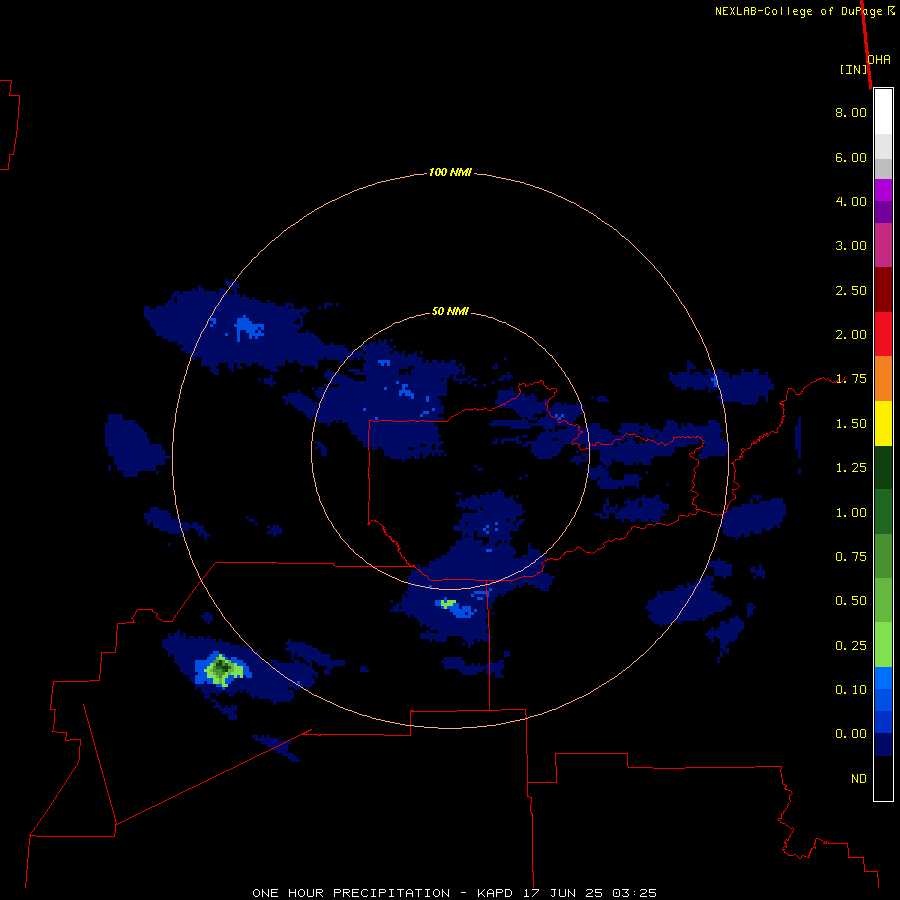Image resolution: width=900 pixels, height=900 pixels.
Task: Click the bright red 2.00 legend swatch
Action: click(x=883, y=334)
